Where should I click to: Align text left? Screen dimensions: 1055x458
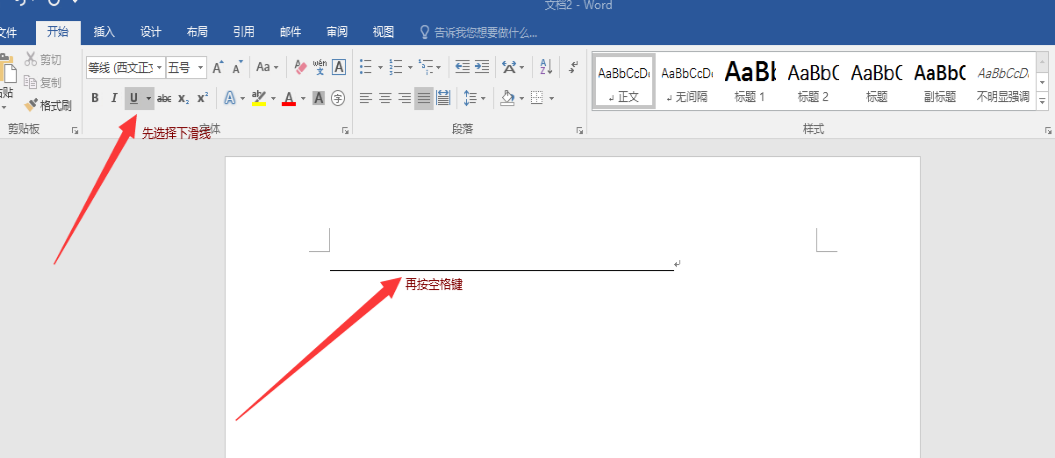(x=365, y=99)
